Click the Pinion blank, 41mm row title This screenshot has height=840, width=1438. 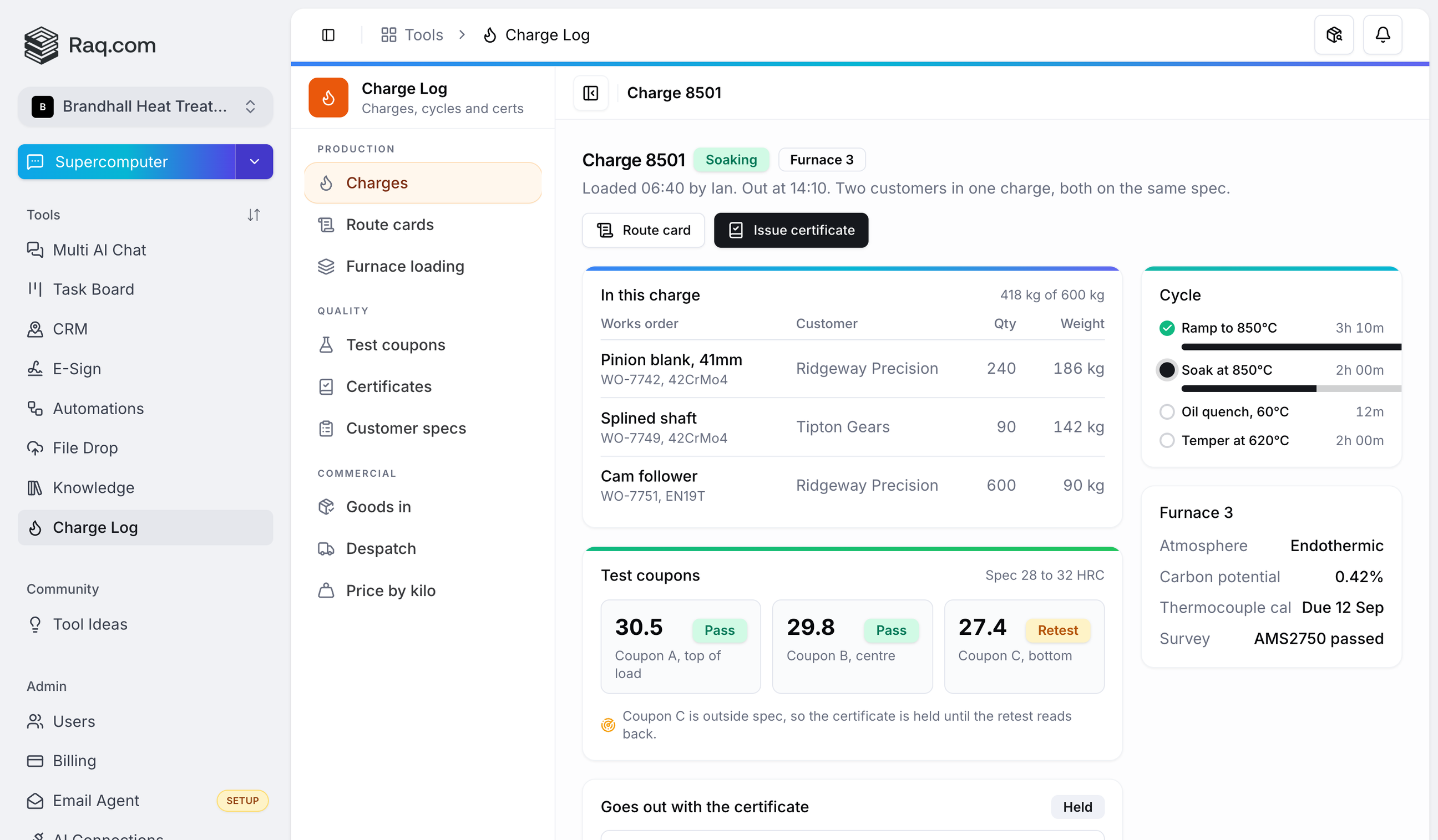671,360
